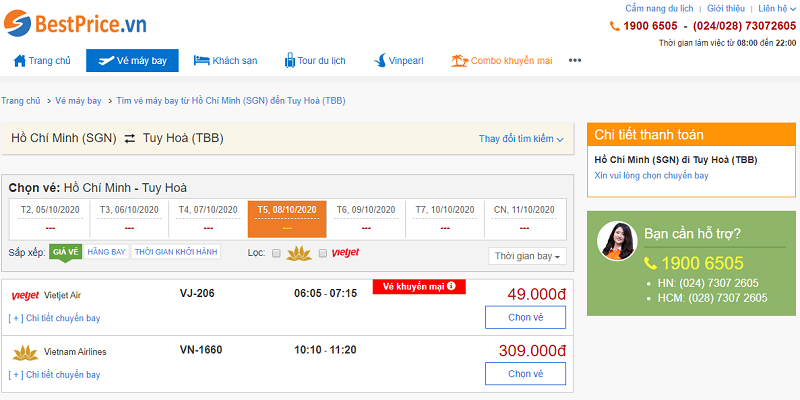The image size is (800, 400).
Task: Select date T6, 09/10/2020
Action: point(366,219)
